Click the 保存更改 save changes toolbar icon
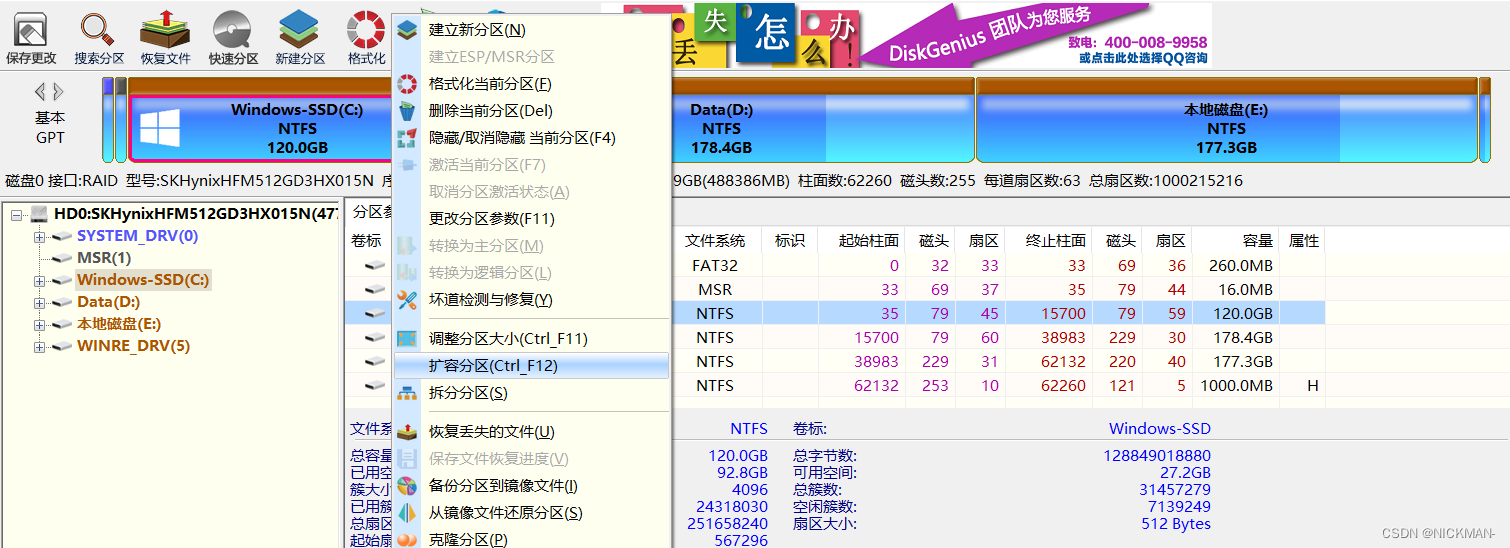1510x548 pixels. click(x=31, y=37)
